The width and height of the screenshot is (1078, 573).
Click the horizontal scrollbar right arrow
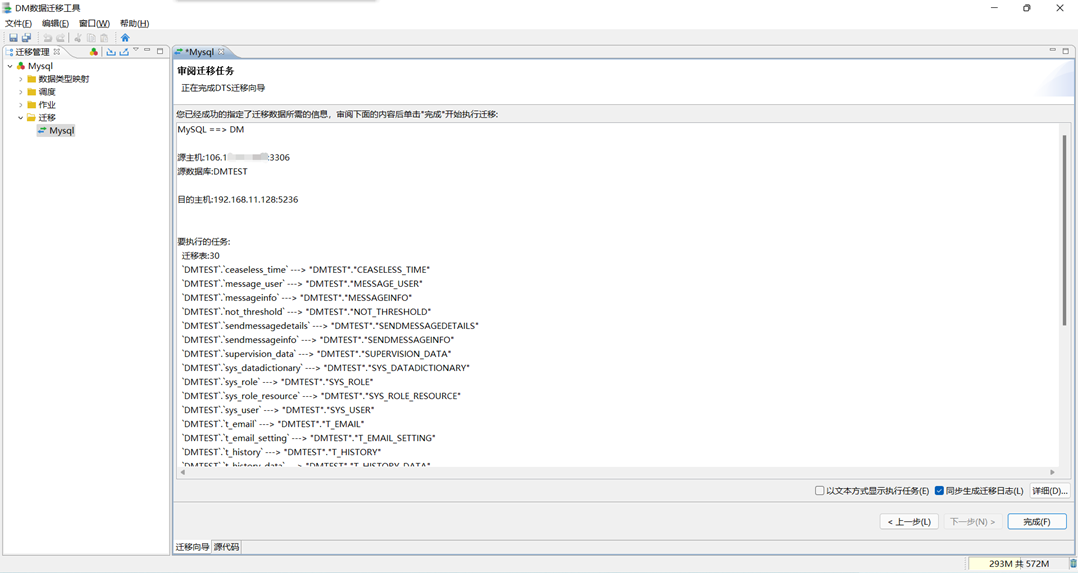pyautogui.click(x=1052, y=473)
